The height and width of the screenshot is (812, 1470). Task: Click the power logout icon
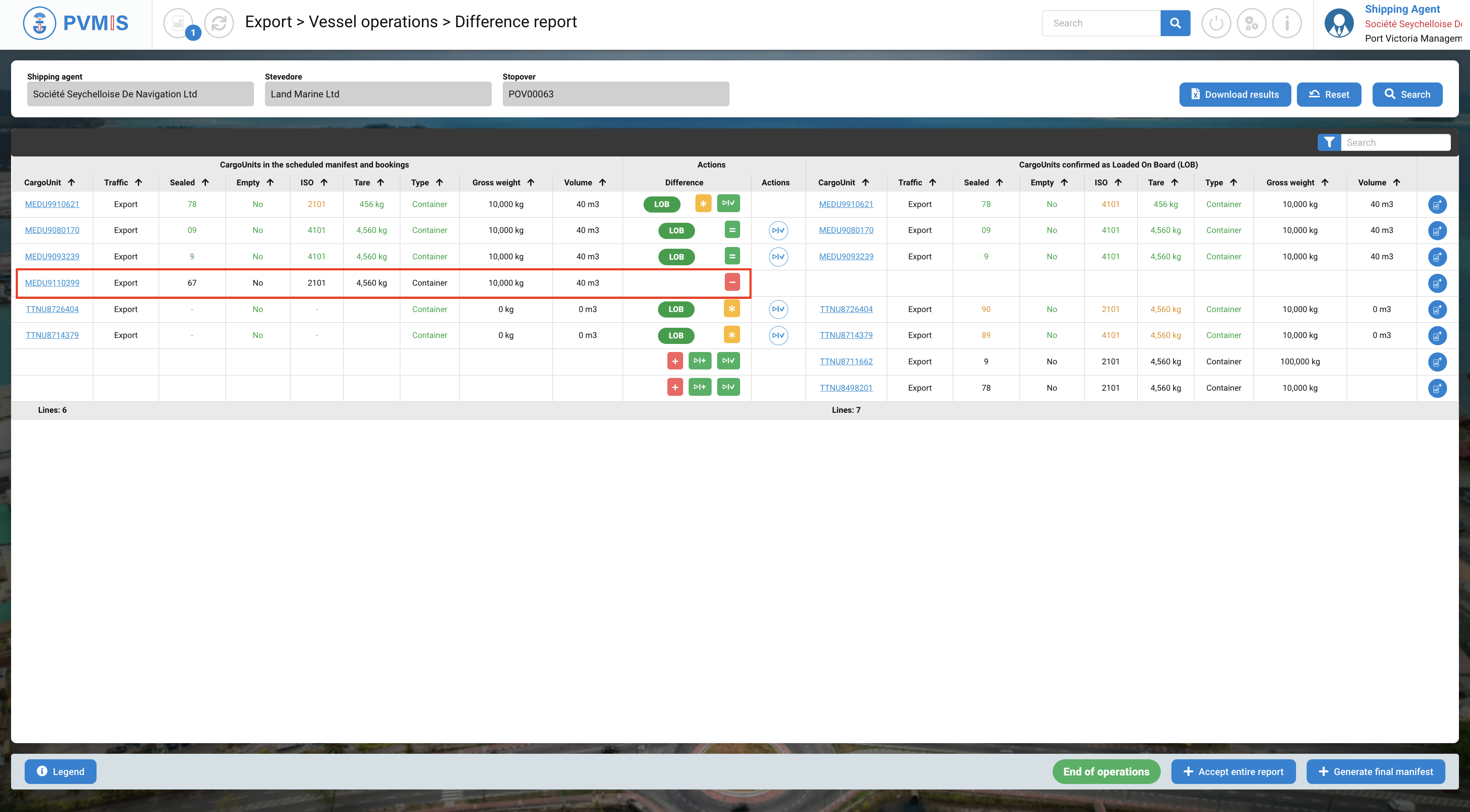1216,23
